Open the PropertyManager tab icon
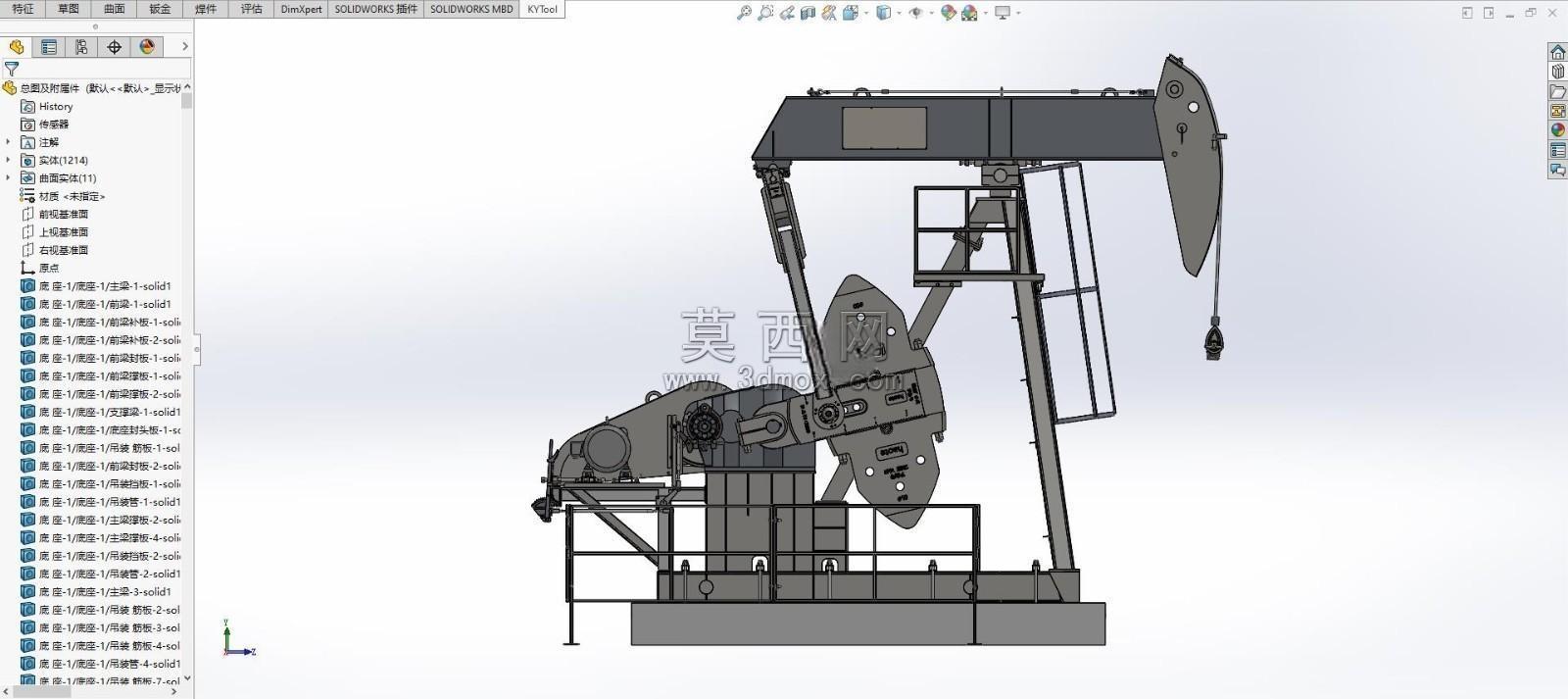Image resolution: width=1568 pixels, height=699 pixels. [x=49, y=46]
